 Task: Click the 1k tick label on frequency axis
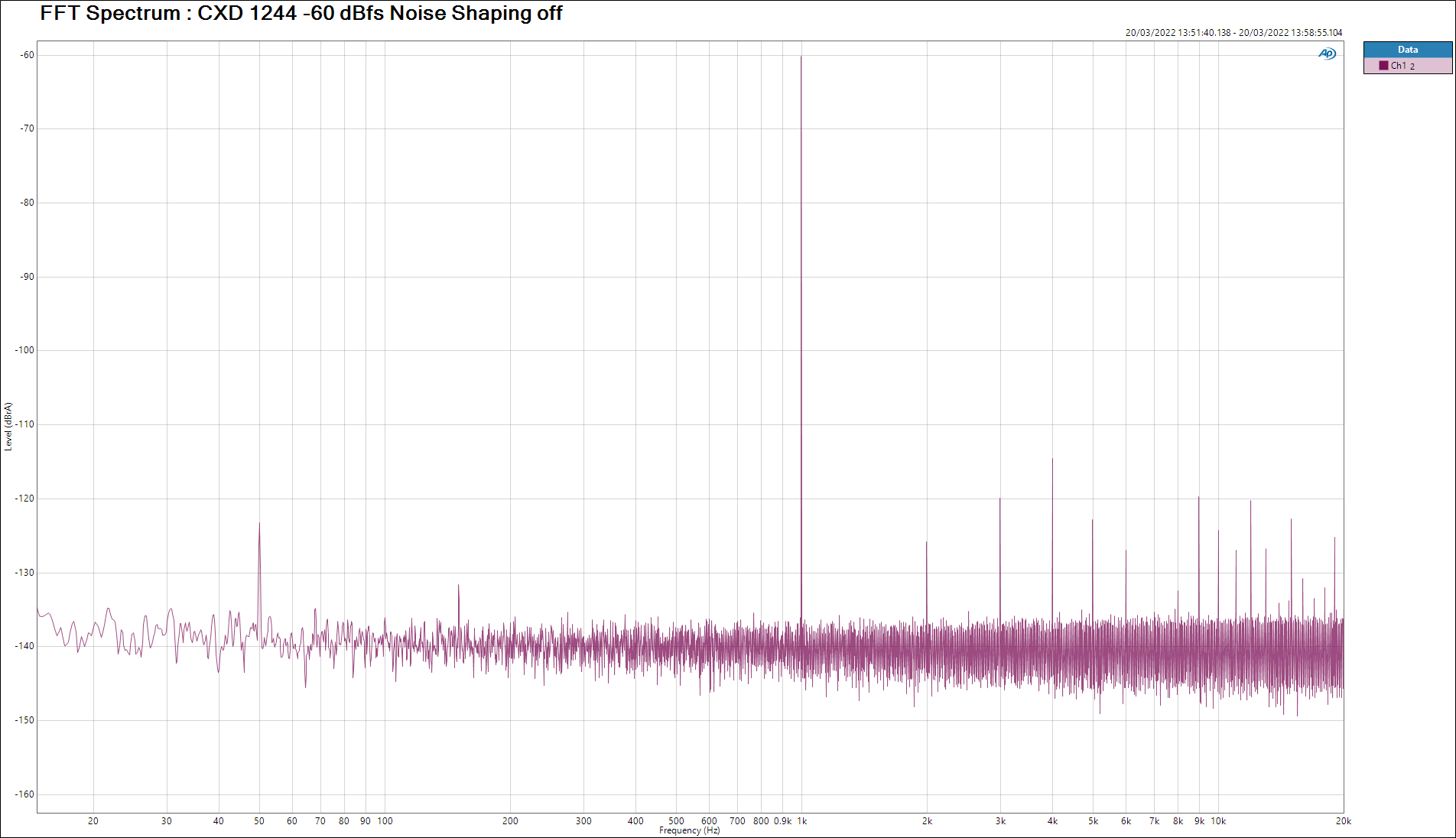(x=801, y=821)
